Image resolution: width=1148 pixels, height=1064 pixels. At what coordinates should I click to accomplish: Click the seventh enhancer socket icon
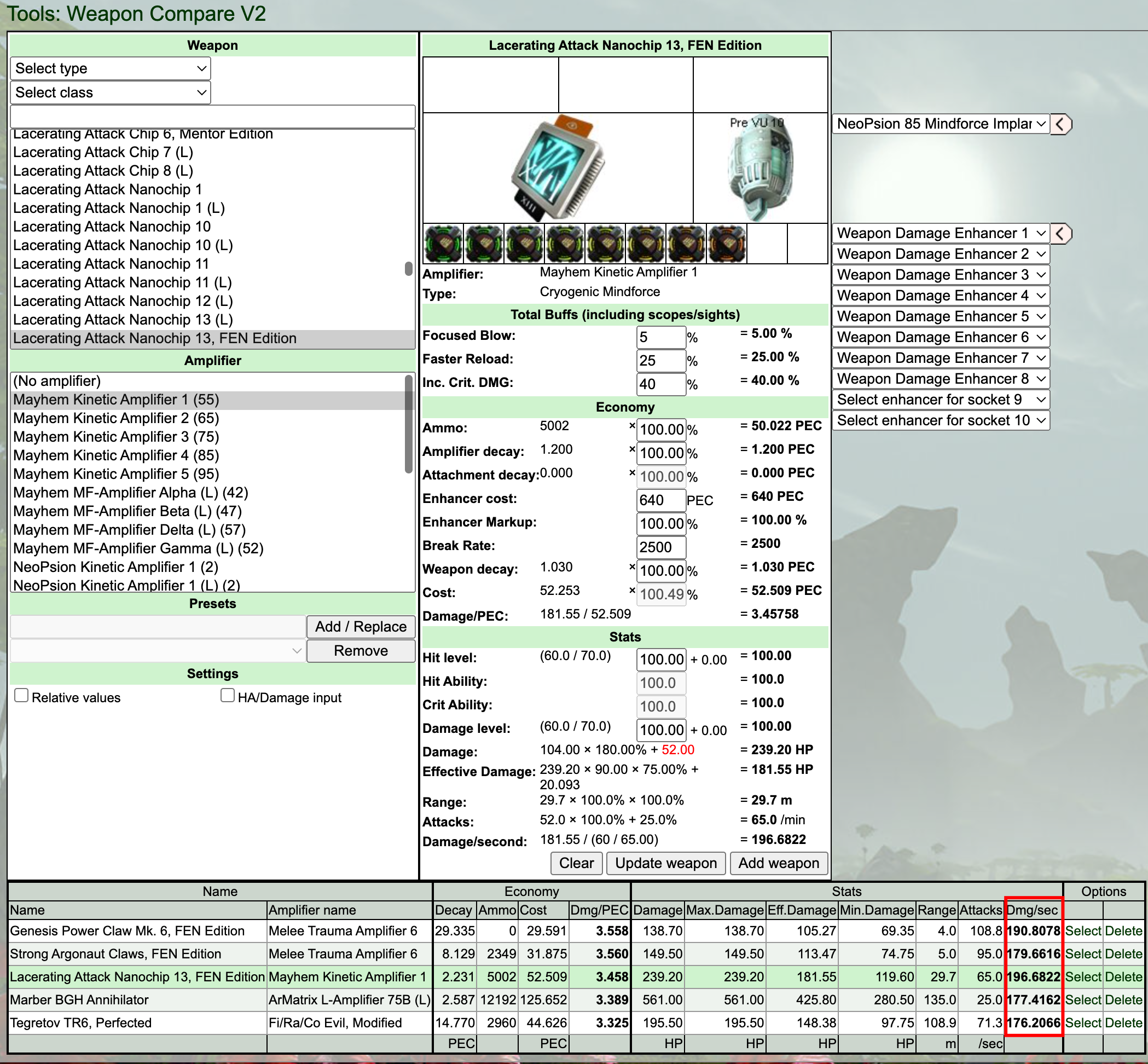point(687,244)
